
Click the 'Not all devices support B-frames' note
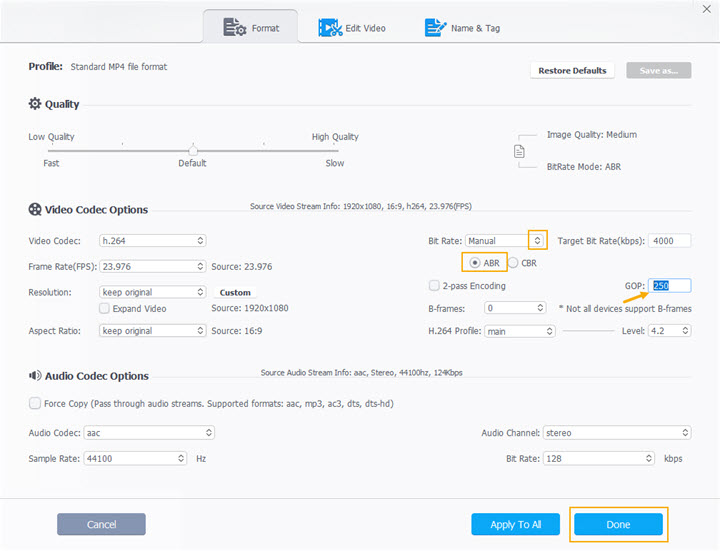coord(625,309)
